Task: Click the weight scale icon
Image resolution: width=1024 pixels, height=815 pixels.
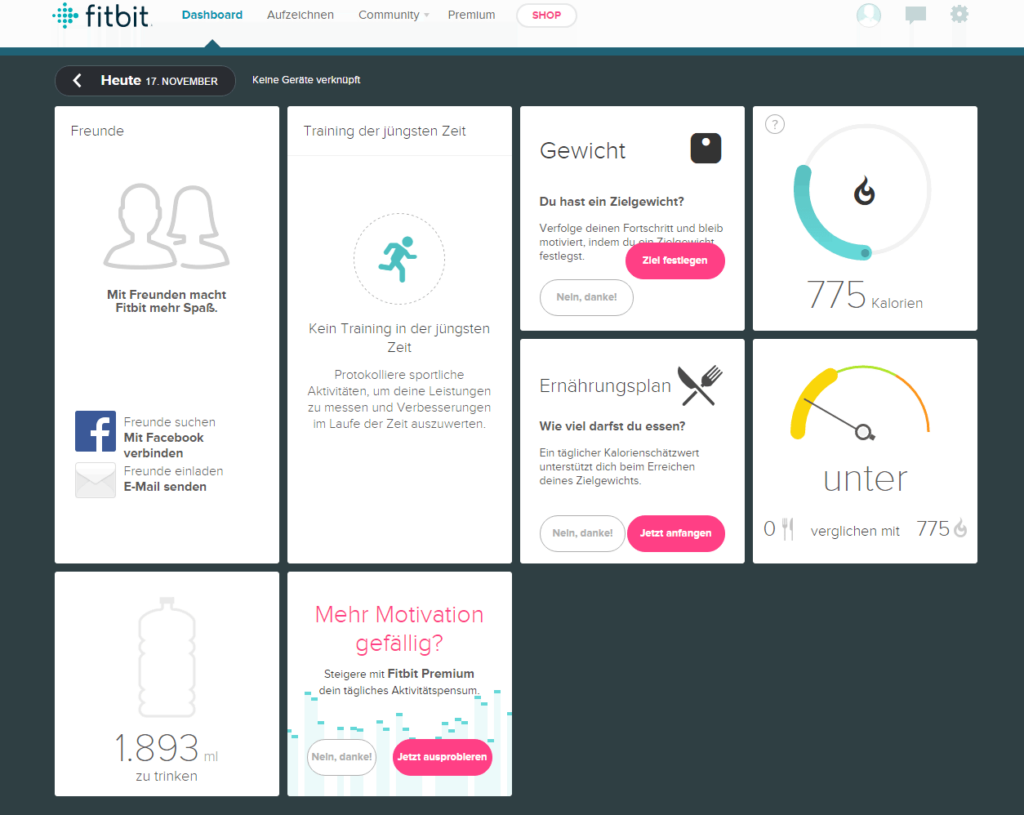Action: [705, 148]
